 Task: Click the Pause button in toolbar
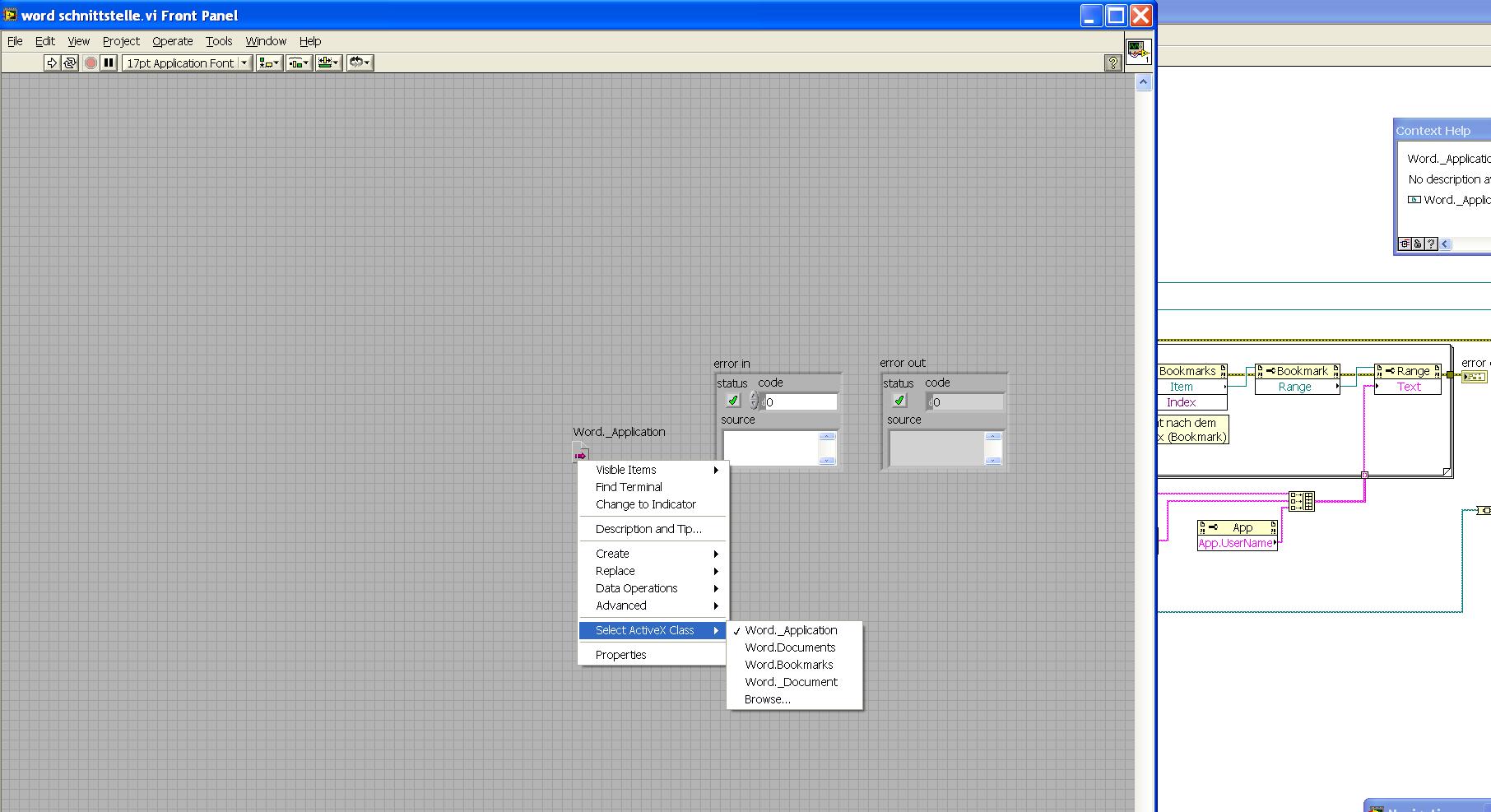pyautogui.click(x=109, y=63)
